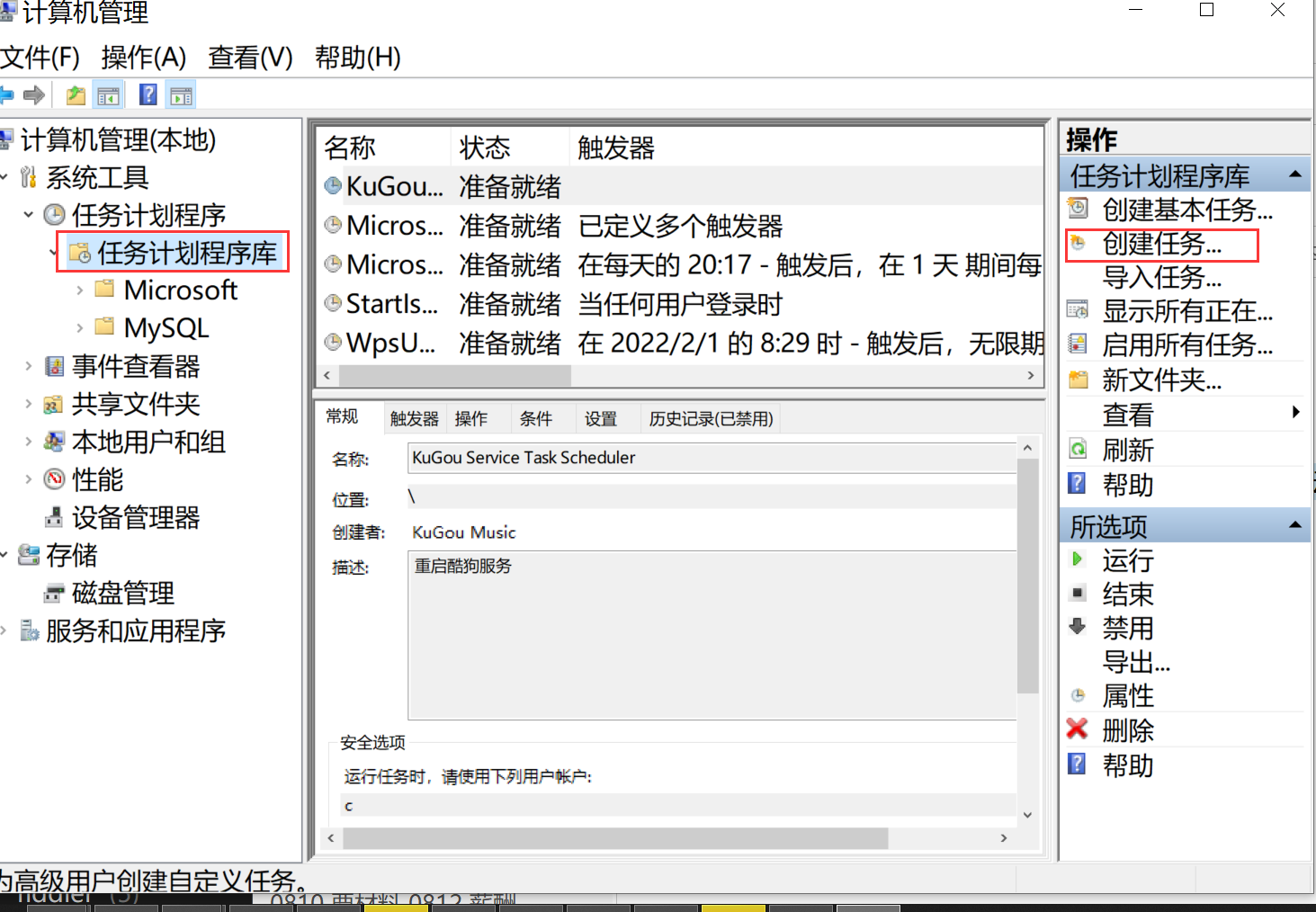
Task: Click 属性 in the selected item actions
Action: tap(1128, 695)
